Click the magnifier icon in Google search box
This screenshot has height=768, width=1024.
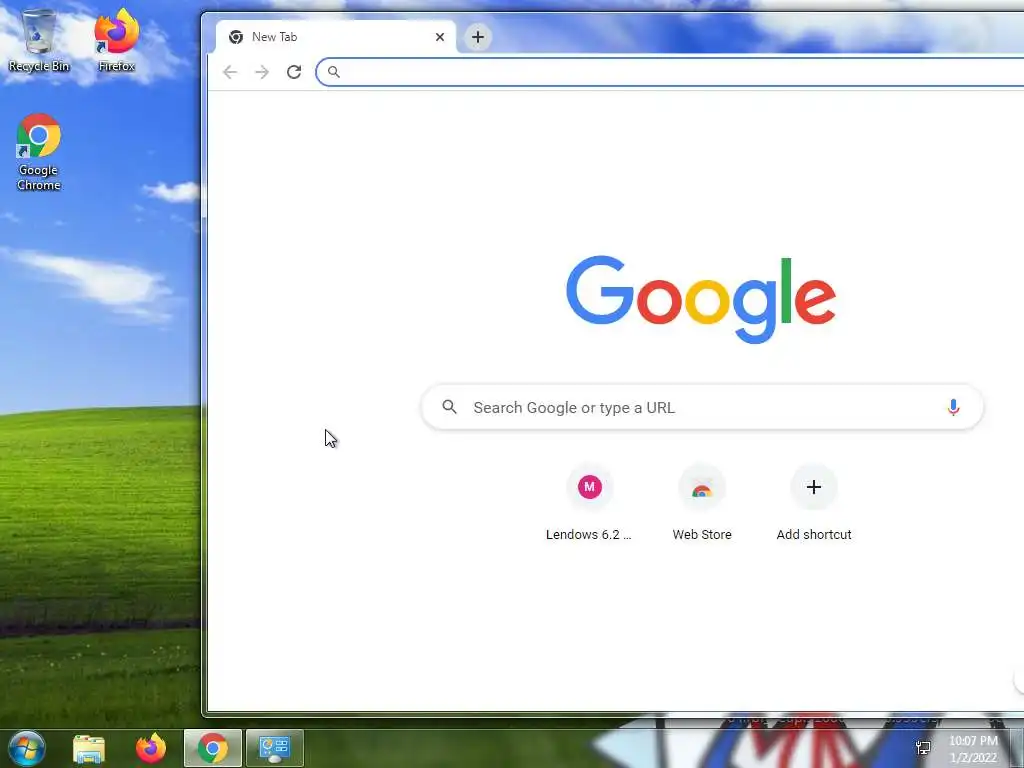[449, 407]
